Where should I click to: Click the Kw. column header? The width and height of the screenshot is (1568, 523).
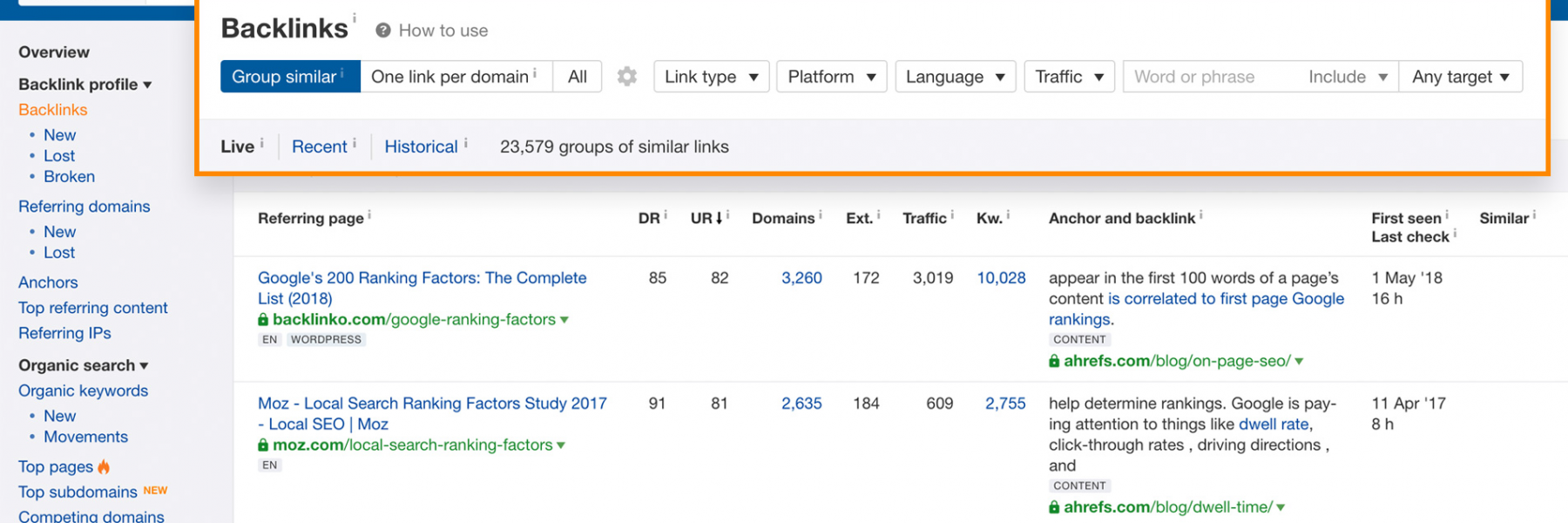coord(989,218)
